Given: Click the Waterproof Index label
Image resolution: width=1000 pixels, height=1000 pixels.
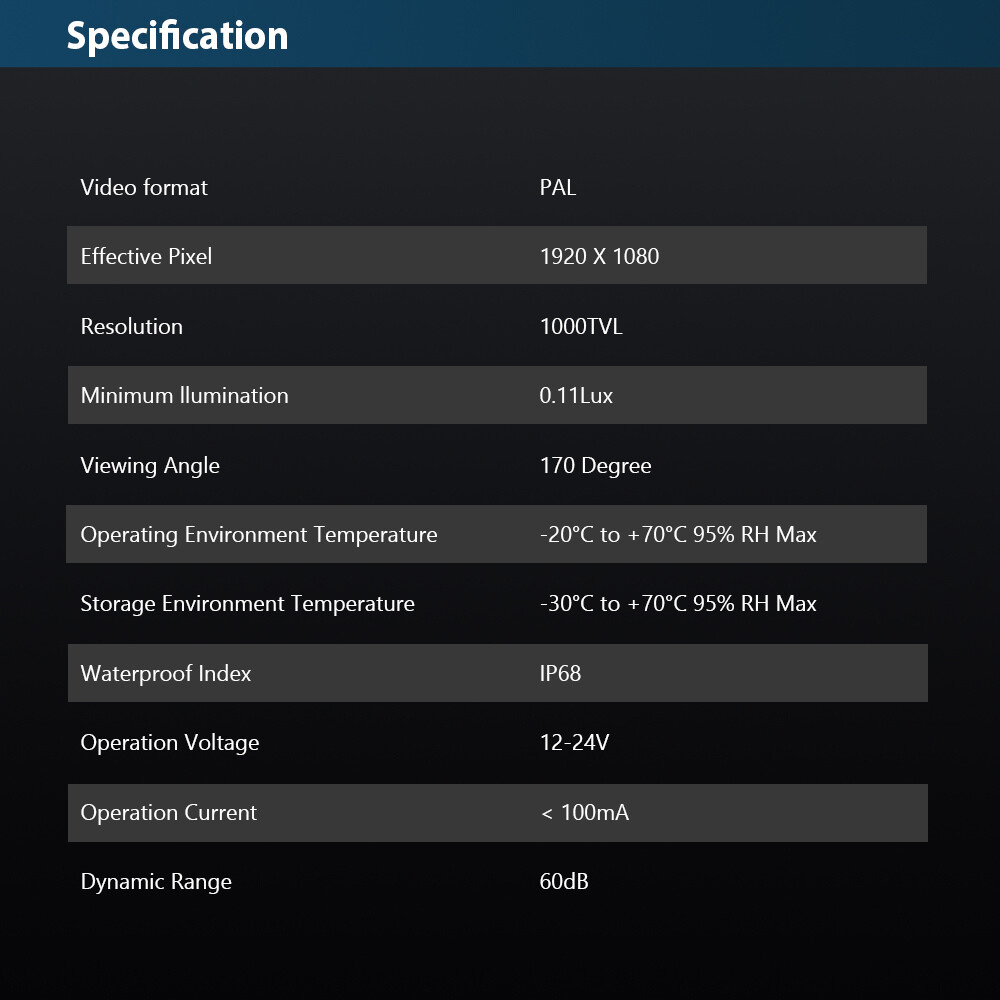Looking at the screenshot, I should 166,673.
